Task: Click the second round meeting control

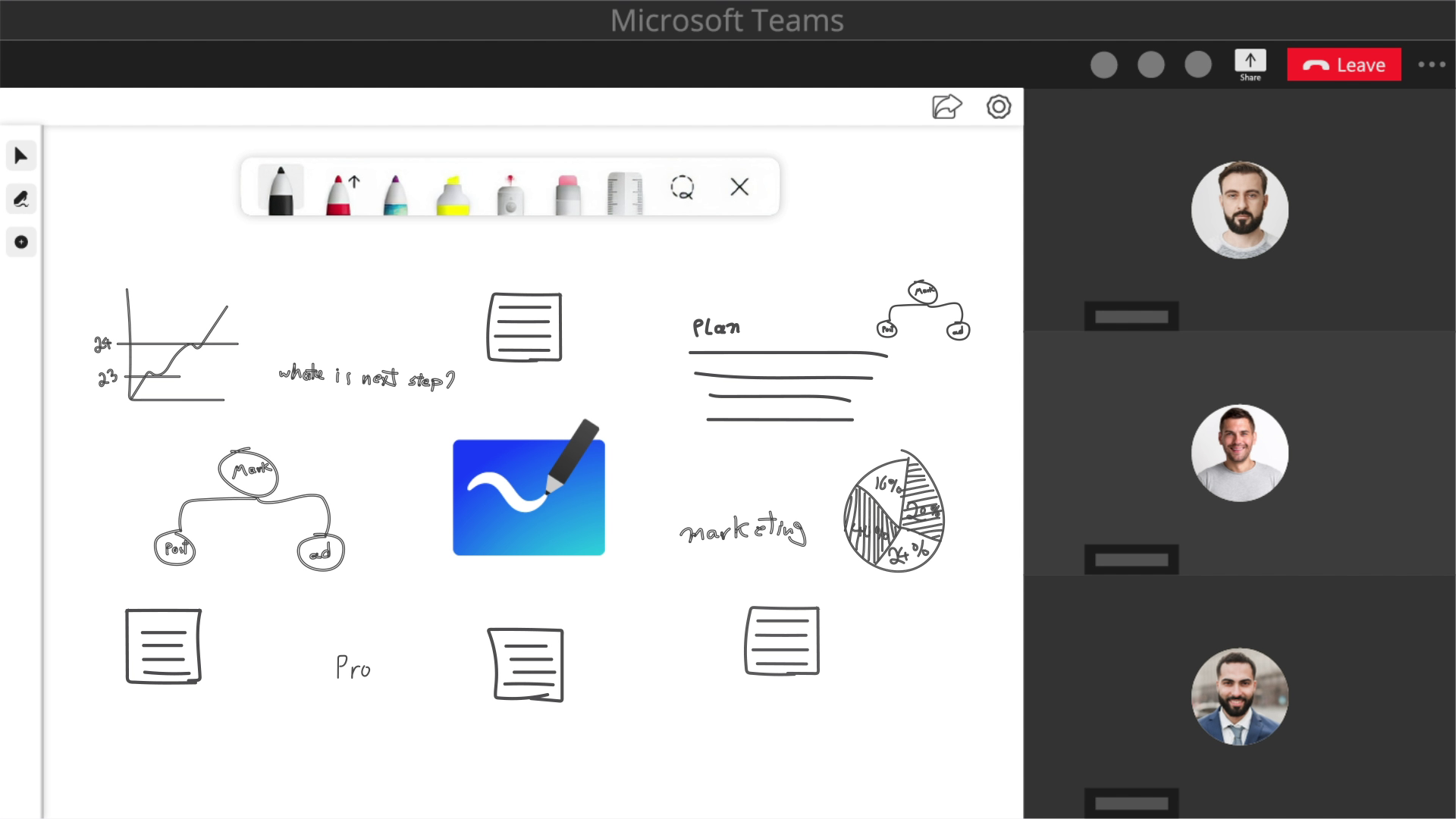Action: (1151, 64)
